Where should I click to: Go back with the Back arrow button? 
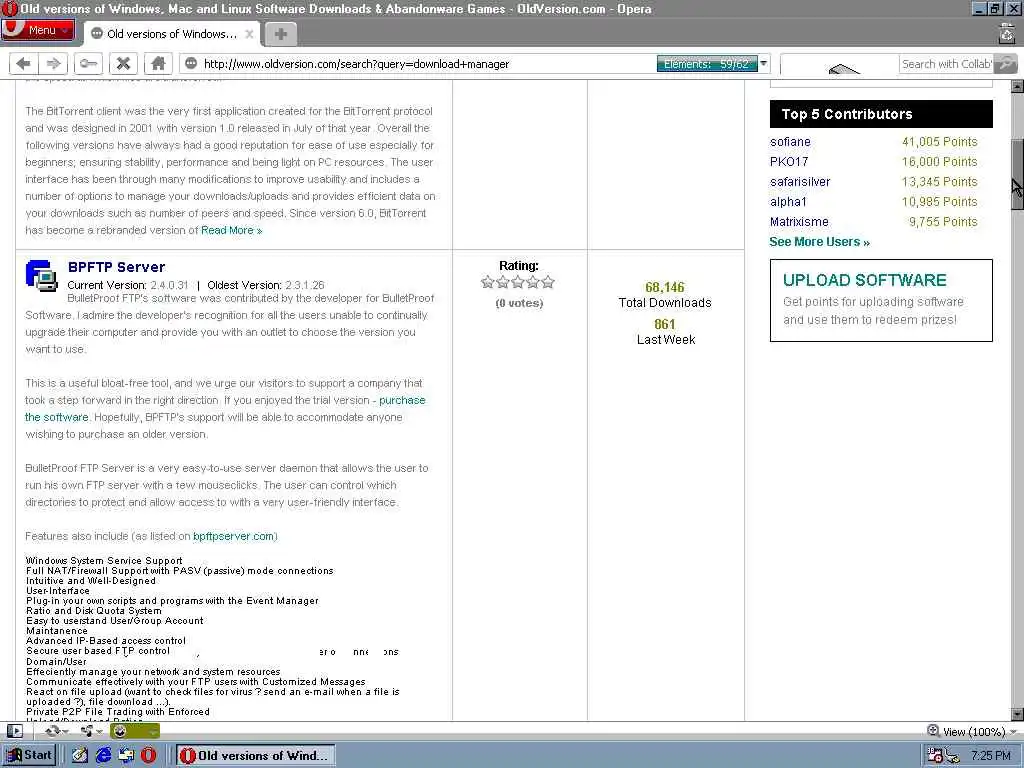click(x=24, y=63)
